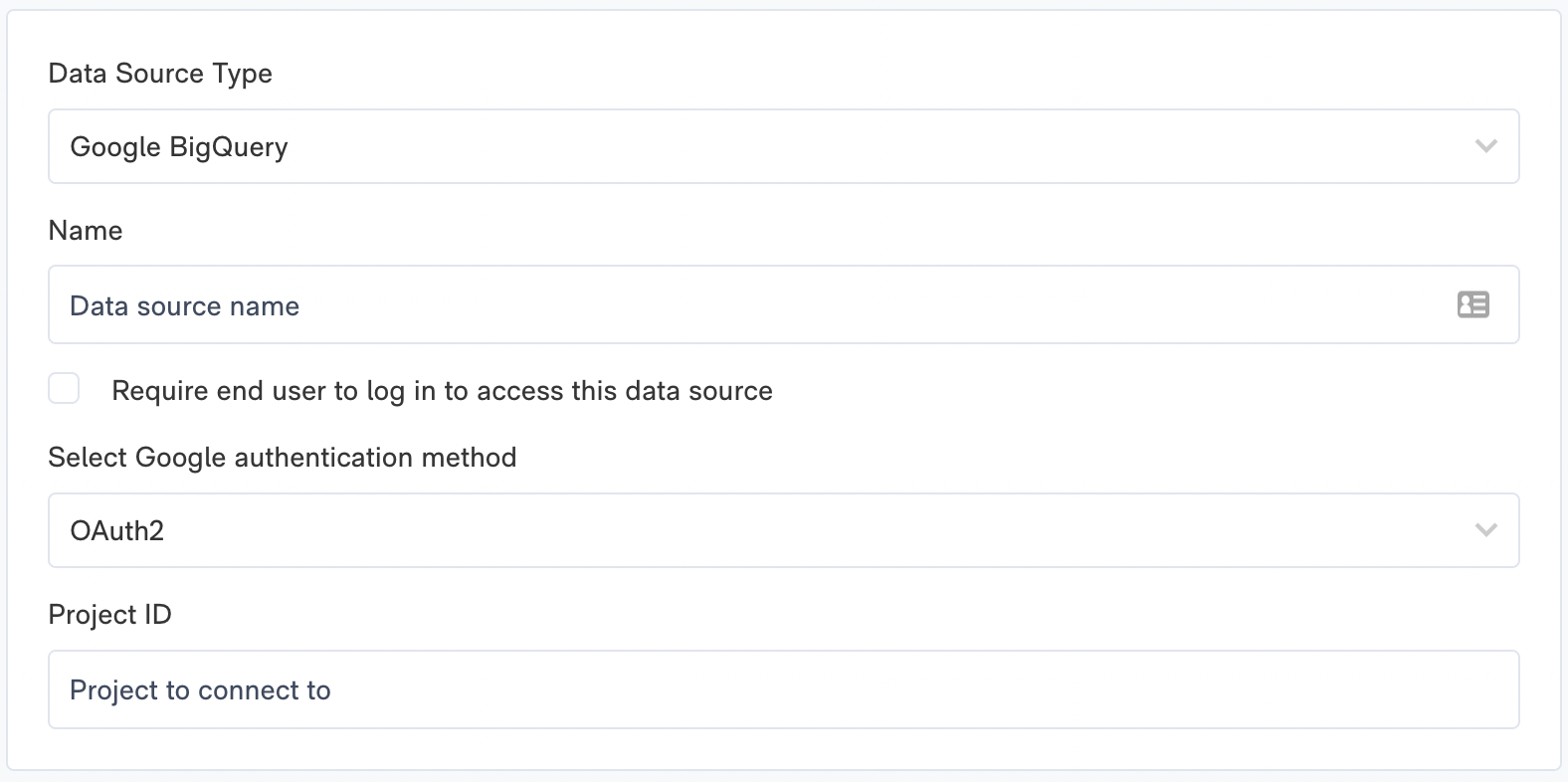Click the contact card icon in Name field
This screenshot has height=782, width=1568.
point(1472,304)
